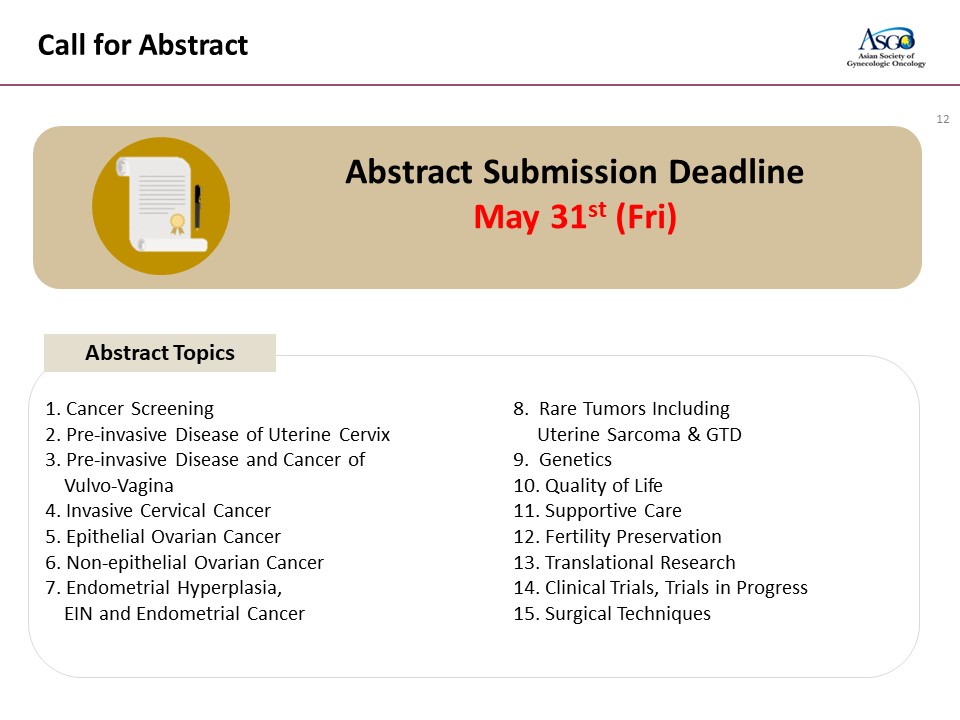Image resolution: width=960 pixels, height=720 pixels.
Task: Select Non-epithelial Ovarian Cancer topic
Action: coord(184,562)
